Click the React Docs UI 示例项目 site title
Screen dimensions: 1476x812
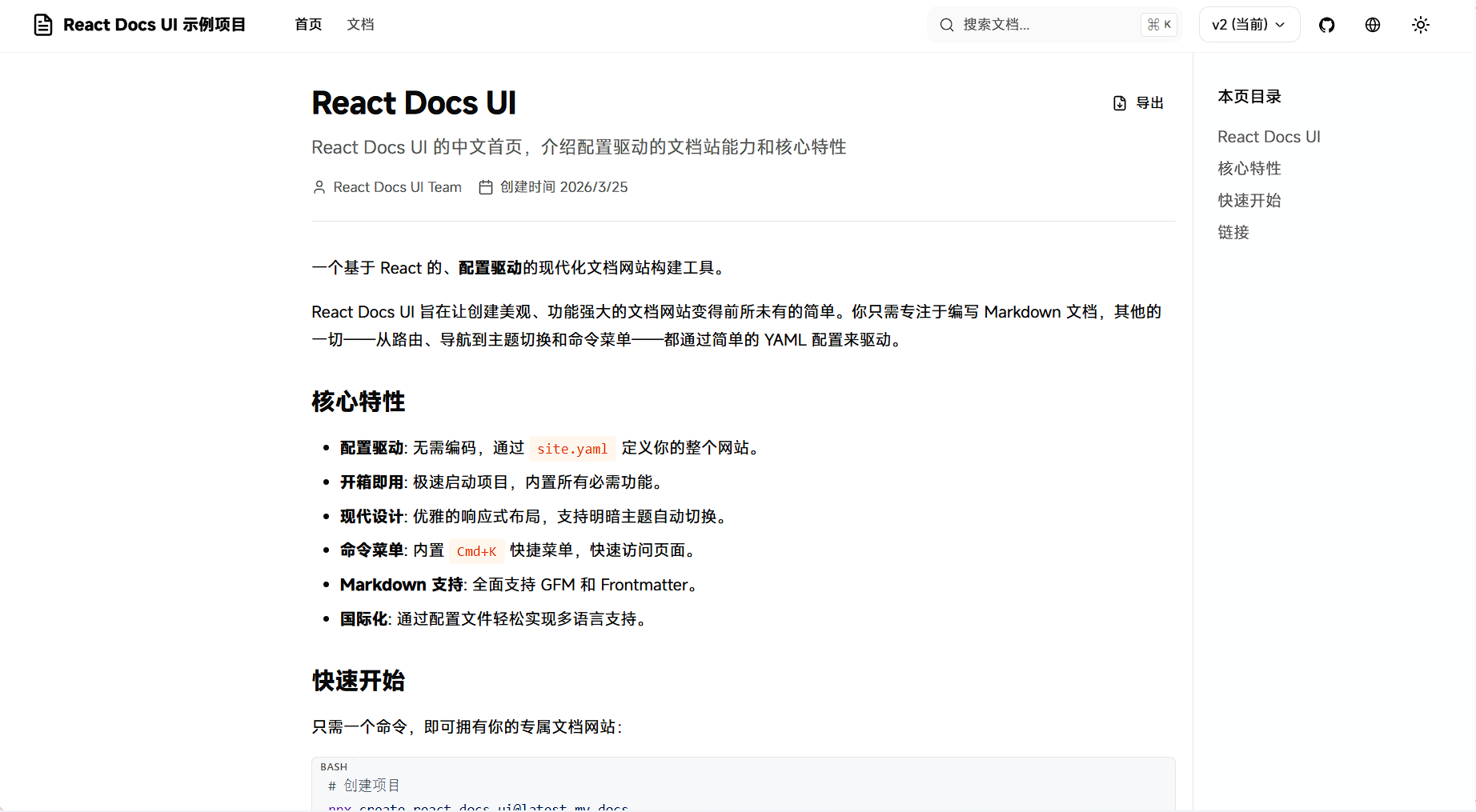click(154, 25)
